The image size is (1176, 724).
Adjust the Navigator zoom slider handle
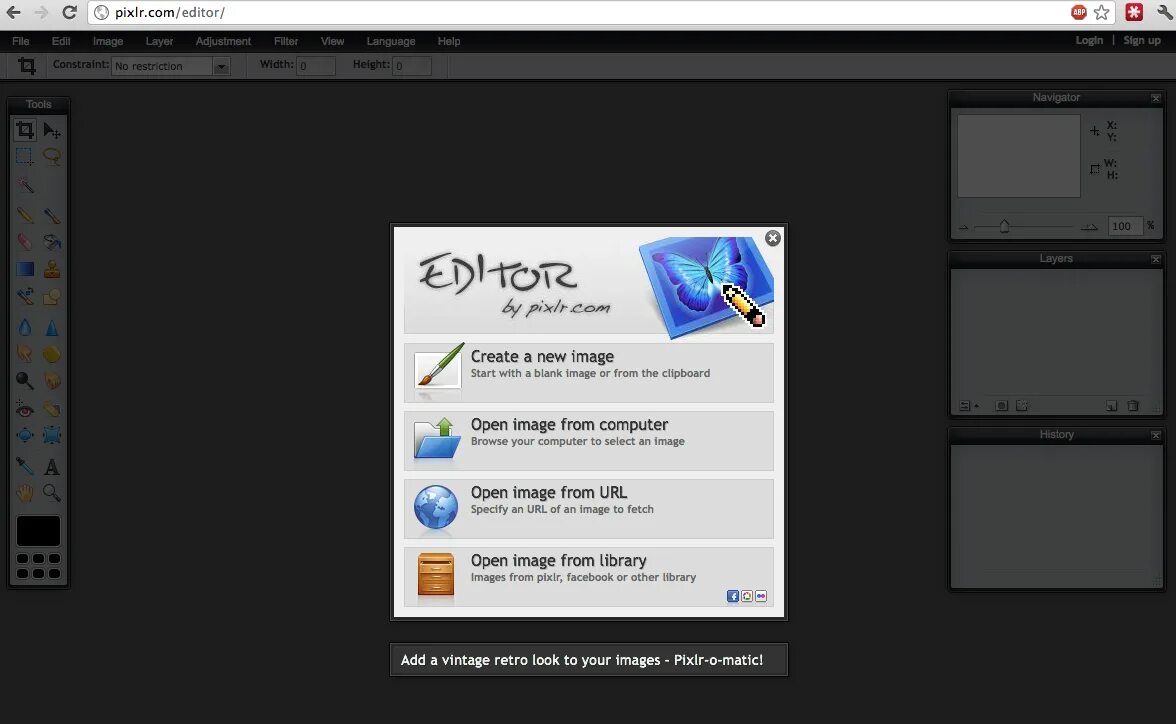pos(1004,226)
